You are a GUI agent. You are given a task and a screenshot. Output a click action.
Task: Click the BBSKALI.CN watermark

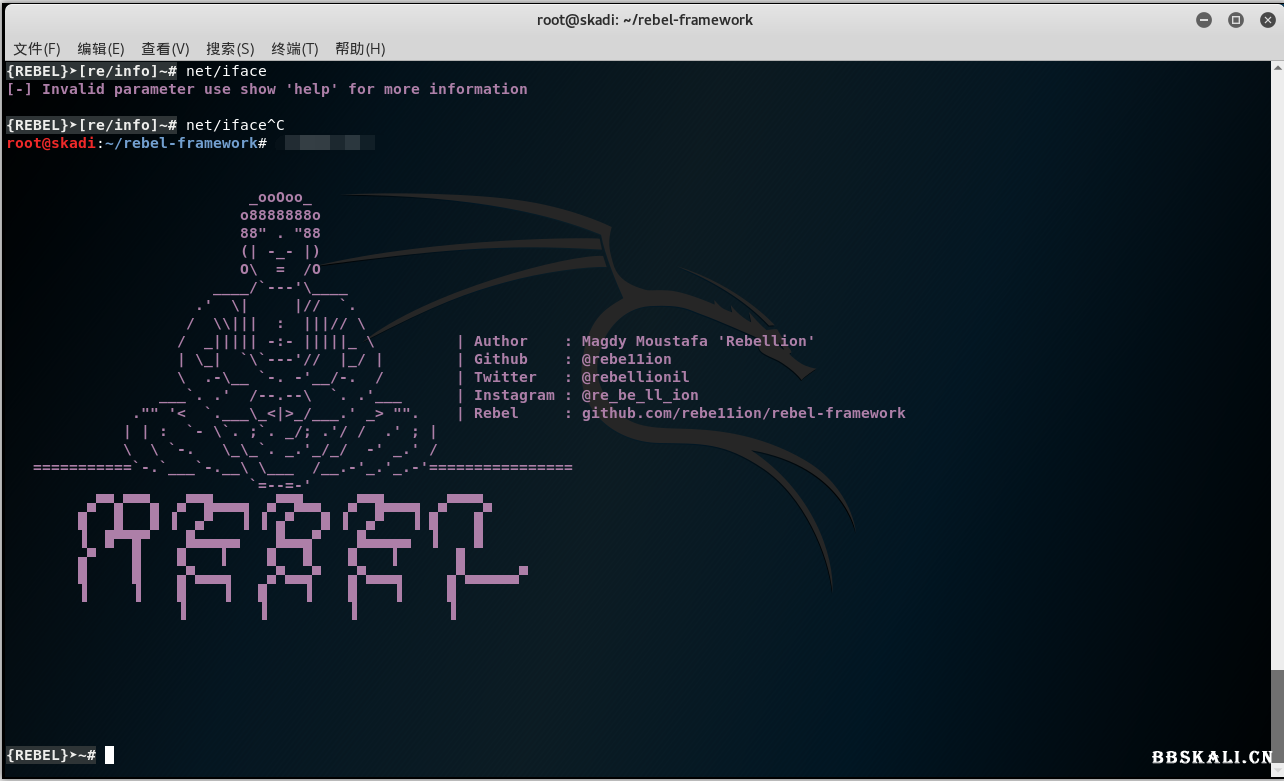coord(1211,758)
